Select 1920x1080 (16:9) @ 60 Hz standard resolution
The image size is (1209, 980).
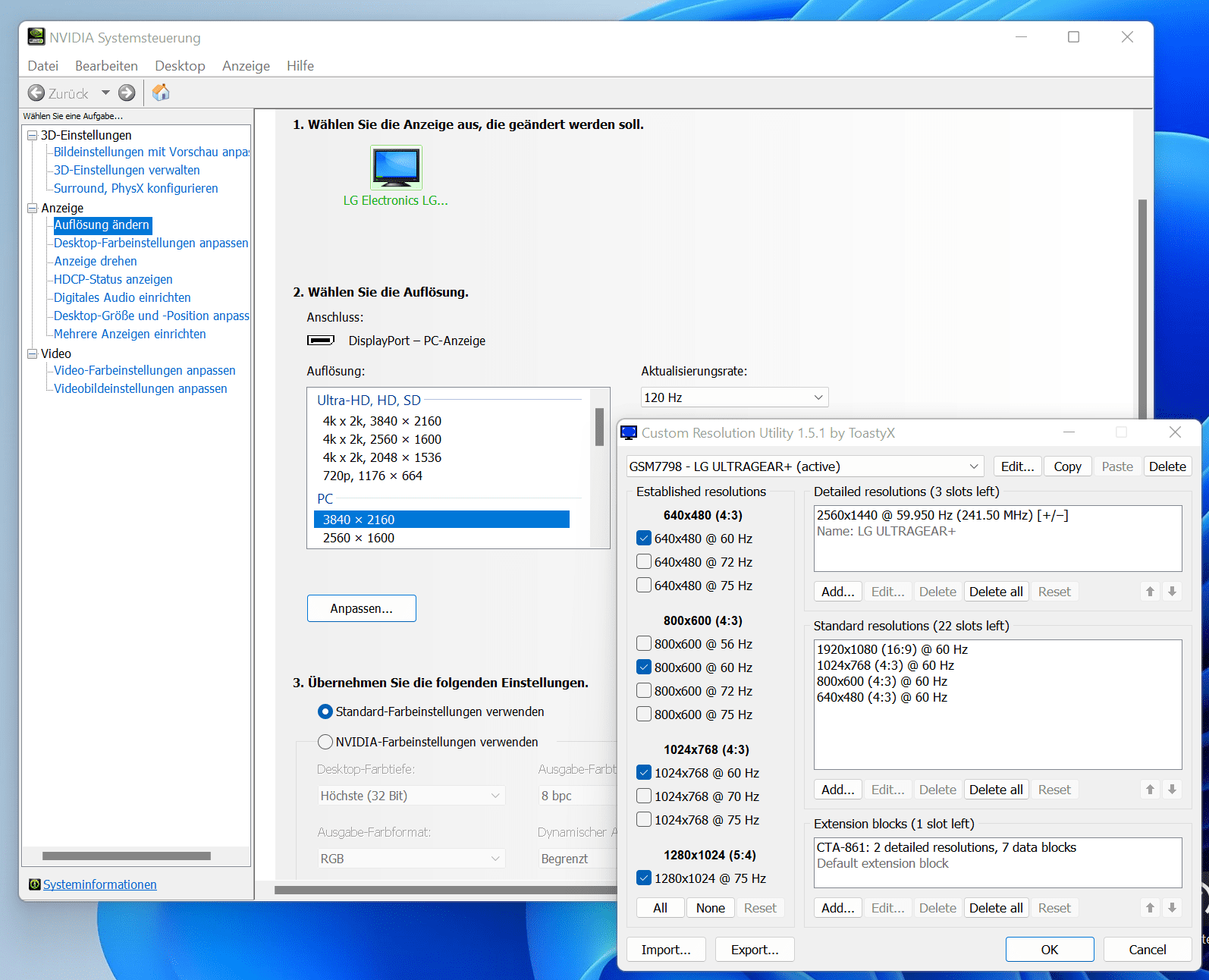[x=892, y=649]
